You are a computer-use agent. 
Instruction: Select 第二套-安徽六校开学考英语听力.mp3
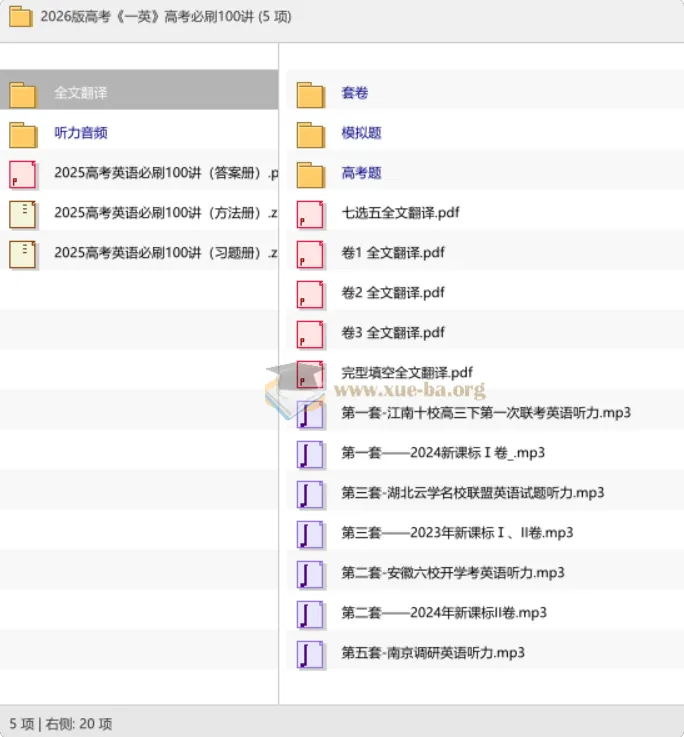[453, 572]
